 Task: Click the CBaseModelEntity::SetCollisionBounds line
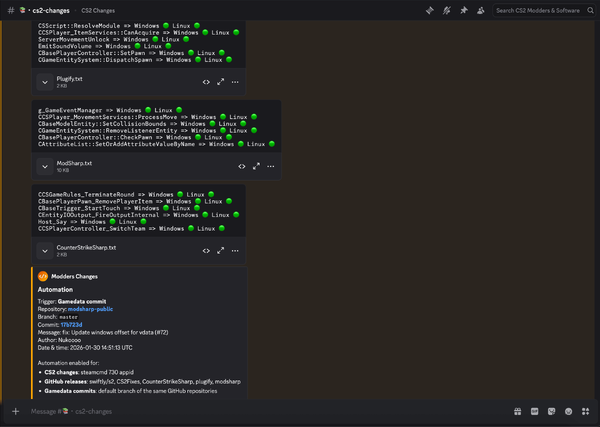pyautogui.click(x=142, y=124)
